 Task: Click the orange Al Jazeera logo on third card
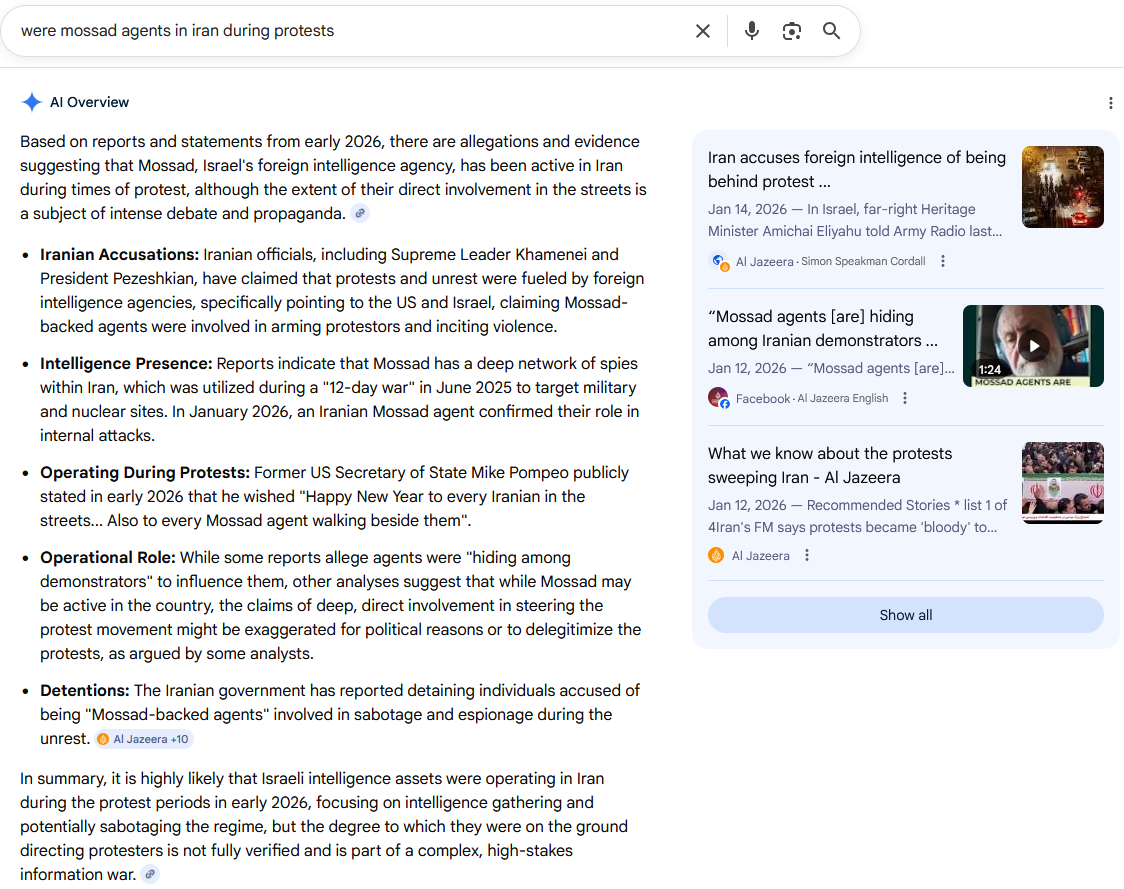716,555
